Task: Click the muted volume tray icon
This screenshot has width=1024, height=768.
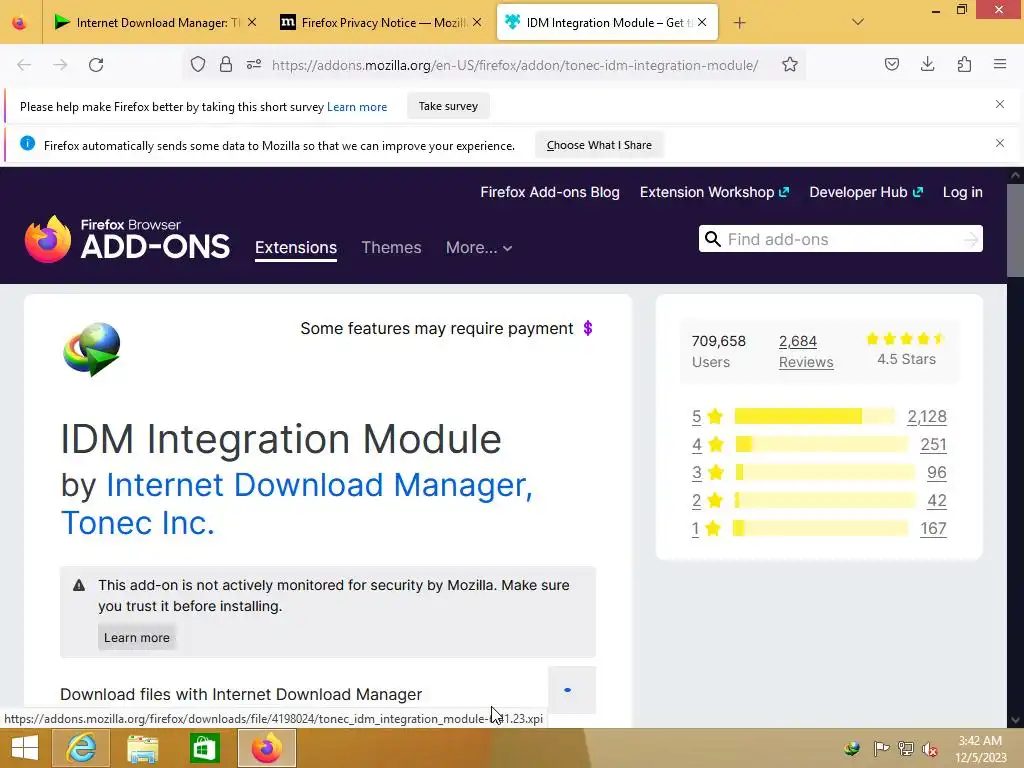Action: [929, 748]
